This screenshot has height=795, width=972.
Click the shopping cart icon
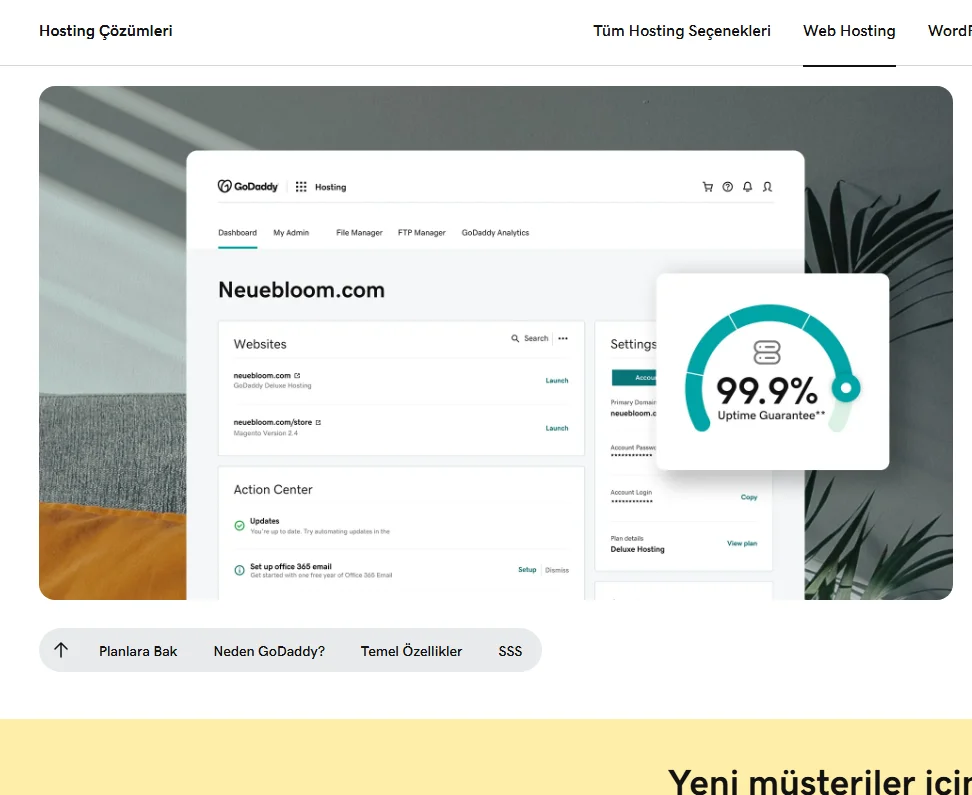tap(707, 187)
